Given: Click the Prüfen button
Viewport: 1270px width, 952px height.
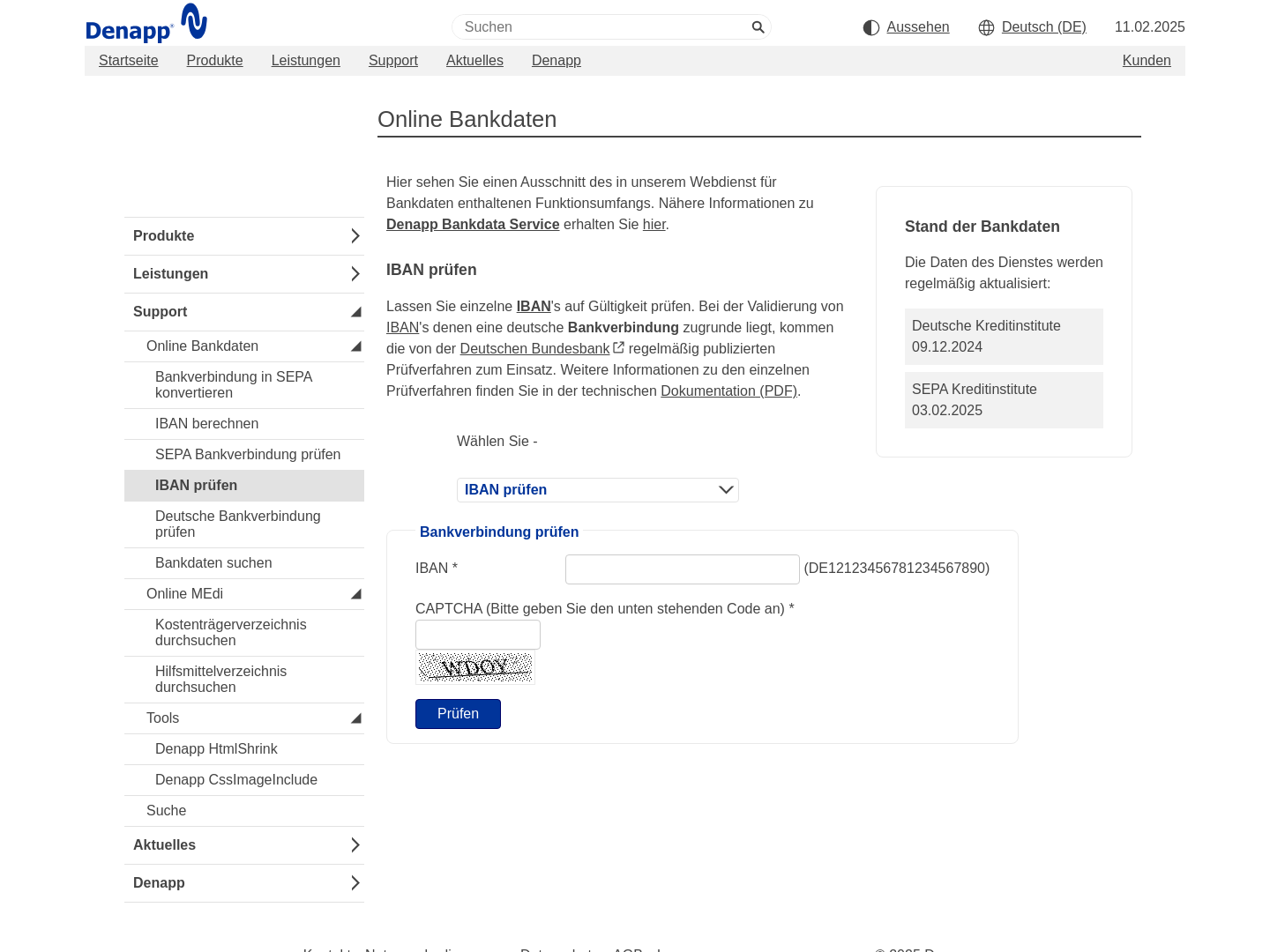Looking at the screenshot, I should [x=458, y=714].
